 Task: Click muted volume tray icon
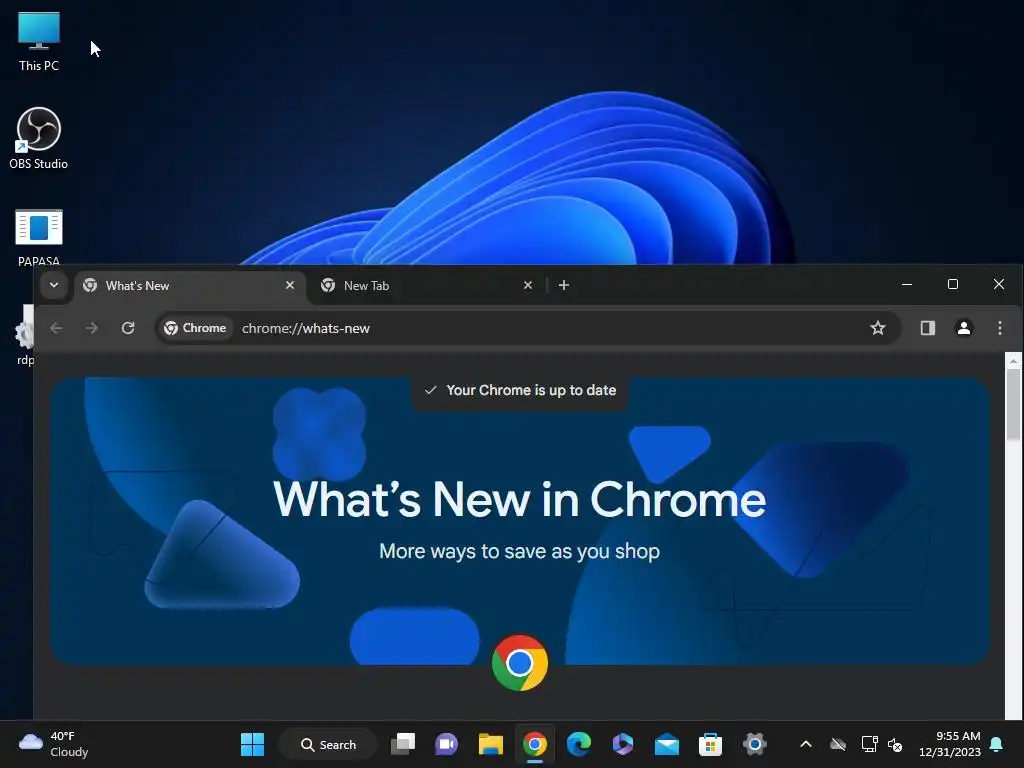[x=895, y=744]
